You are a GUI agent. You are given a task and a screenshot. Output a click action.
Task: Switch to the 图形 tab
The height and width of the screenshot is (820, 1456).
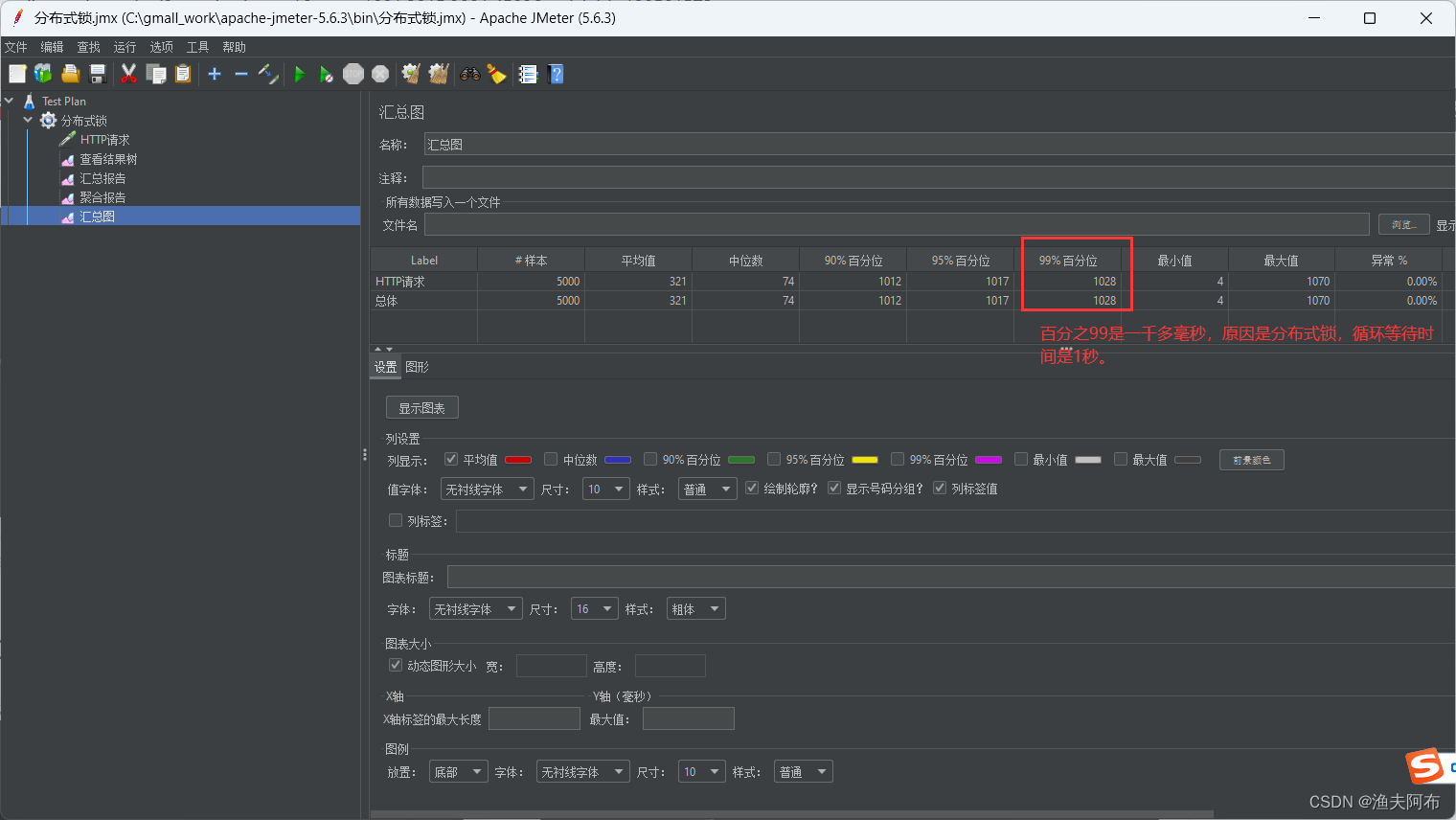tap(417, 367)
